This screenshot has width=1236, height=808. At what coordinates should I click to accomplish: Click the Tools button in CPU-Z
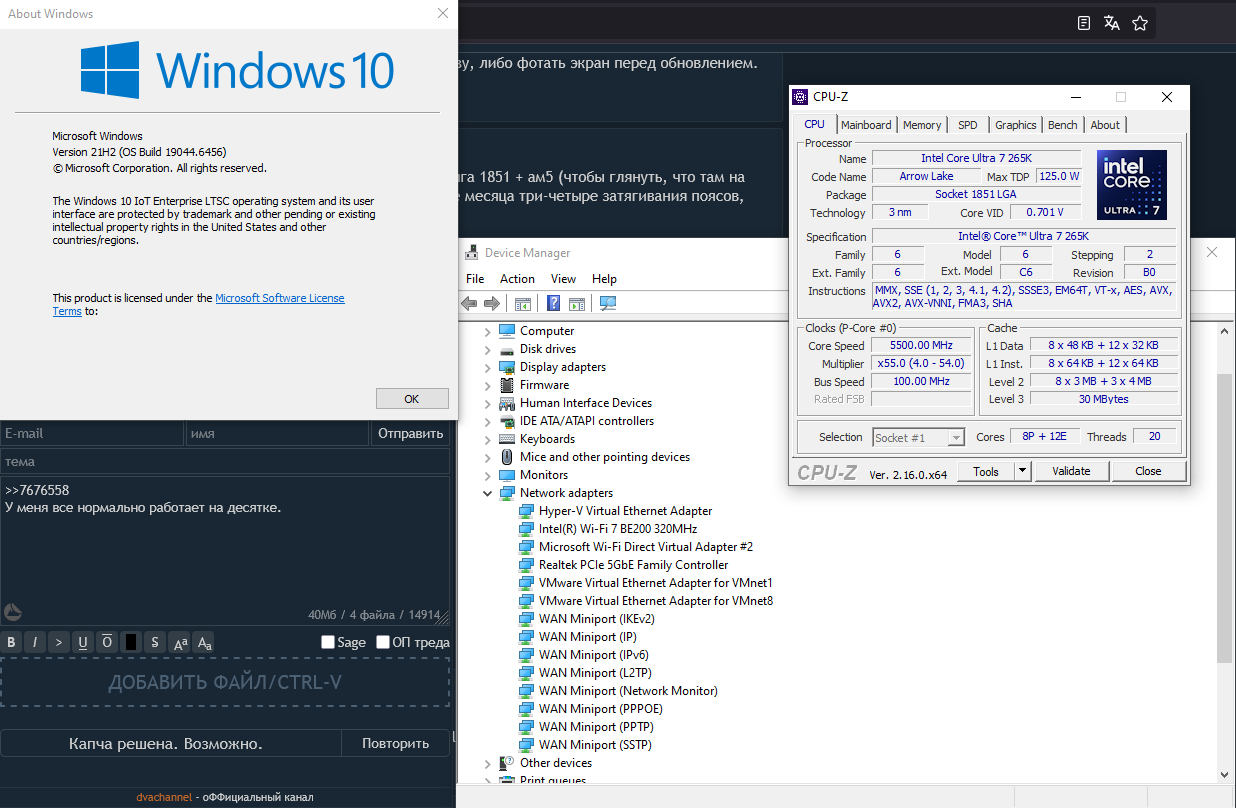[x=986, y=471]
